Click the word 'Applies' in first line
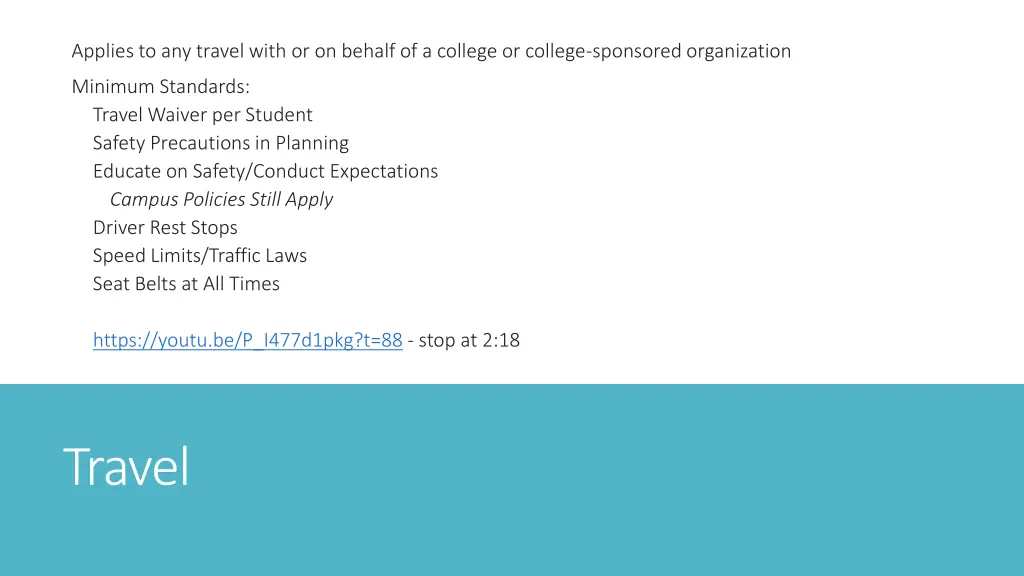1024x576 pixels. (x=102, y=51)
